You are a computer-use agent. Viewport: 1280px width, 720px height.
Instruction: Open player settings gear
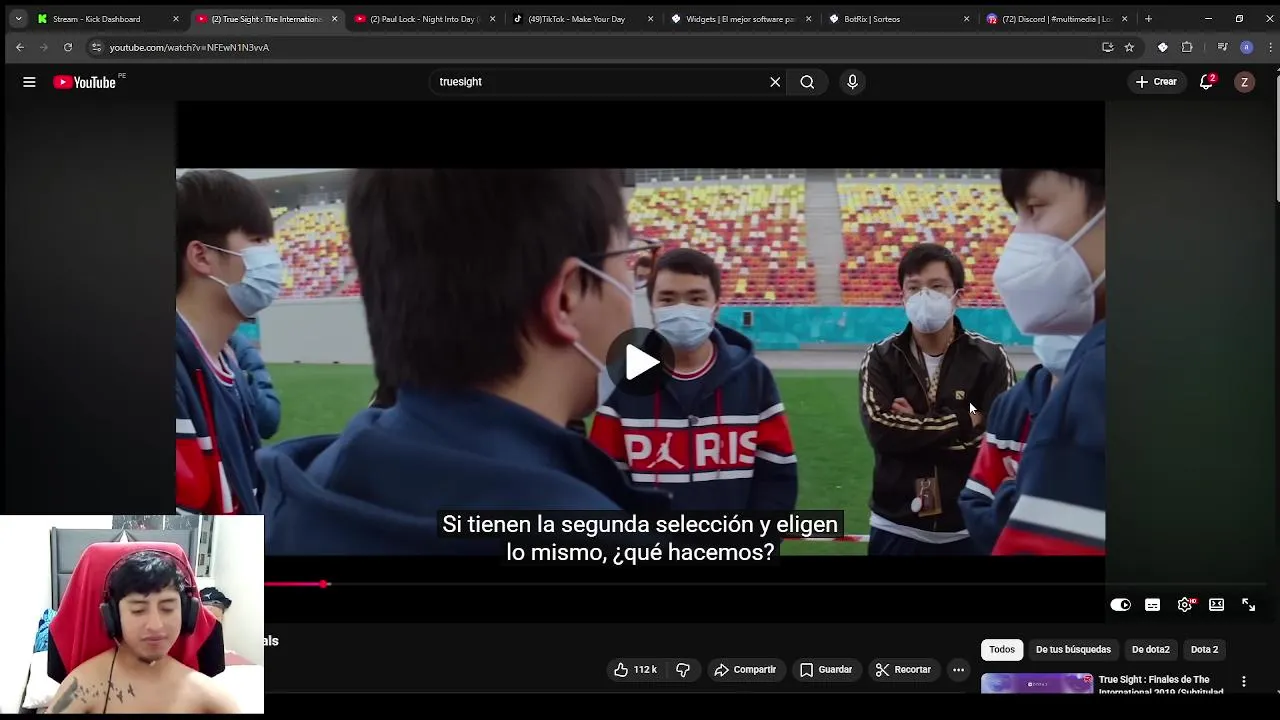(1185, 604)
